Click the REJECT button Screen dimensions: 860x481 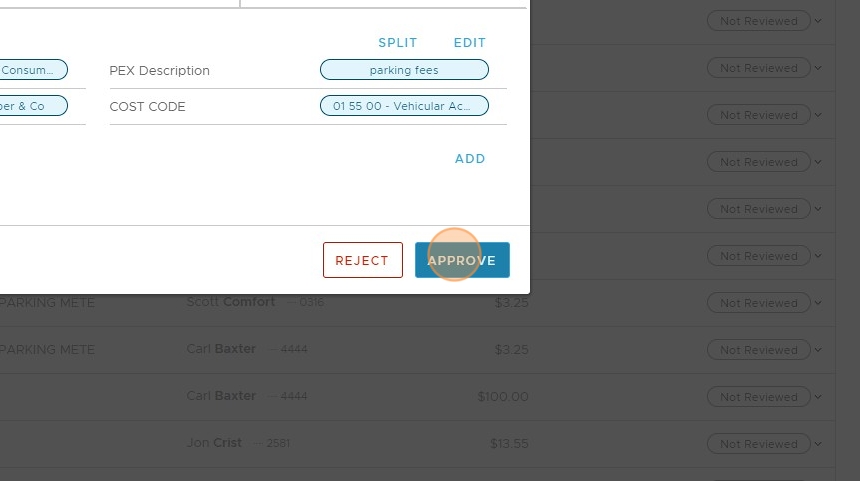[x=362, y=260]
